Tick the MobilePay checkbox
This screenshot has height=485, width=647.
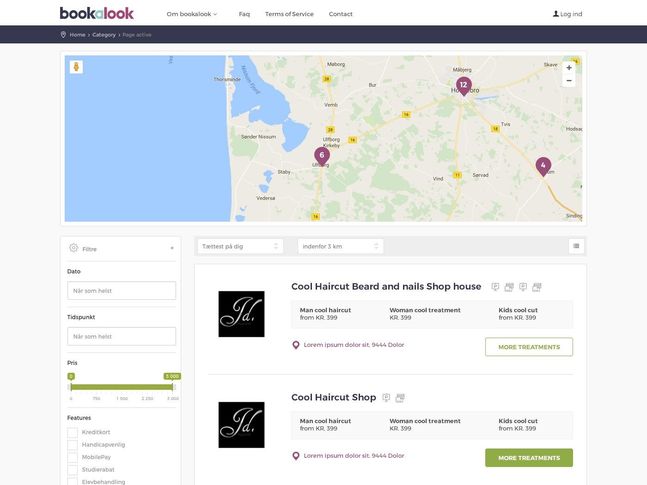(x=72, y=457)
